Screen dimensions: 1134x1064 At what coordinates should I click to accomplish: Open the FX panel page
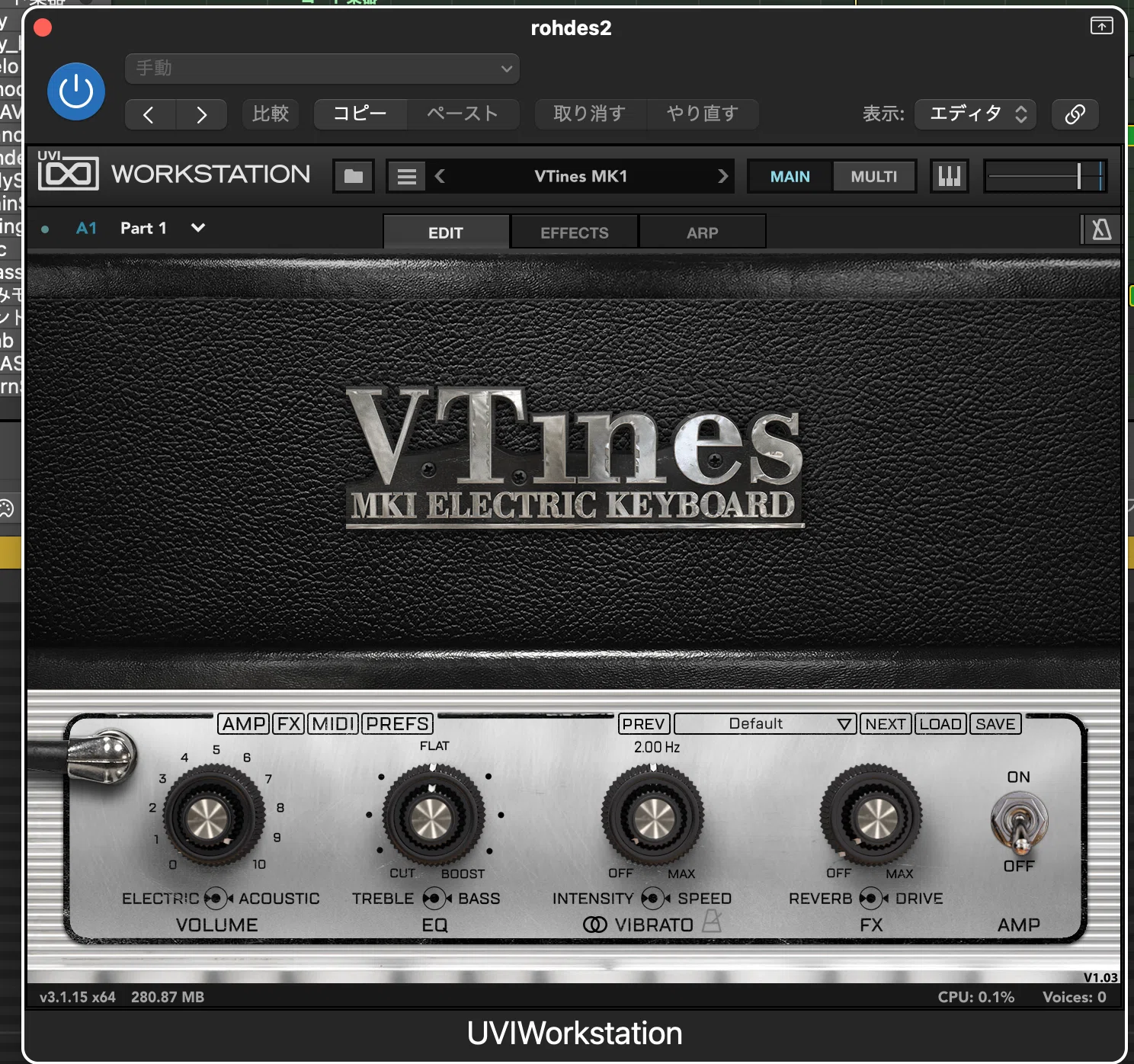[x=289, y=723]
